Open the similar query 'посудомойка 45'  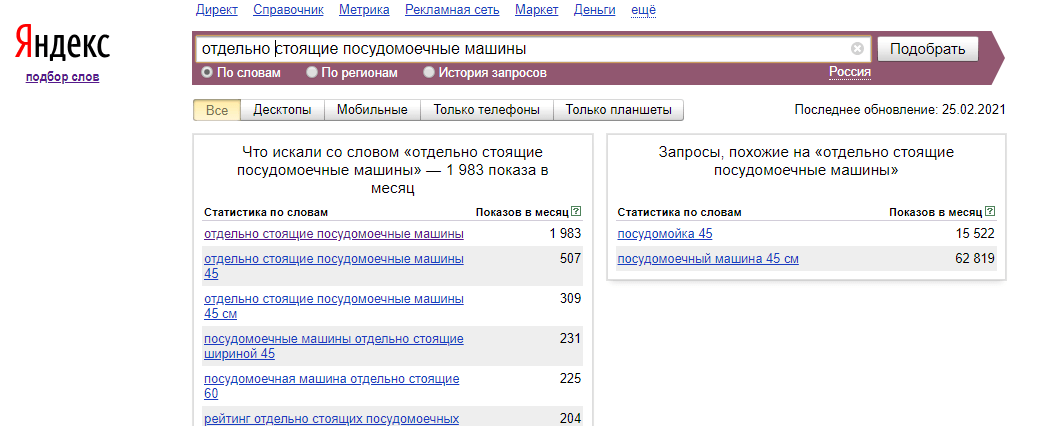pyautogui.click(x=665, y=234)
